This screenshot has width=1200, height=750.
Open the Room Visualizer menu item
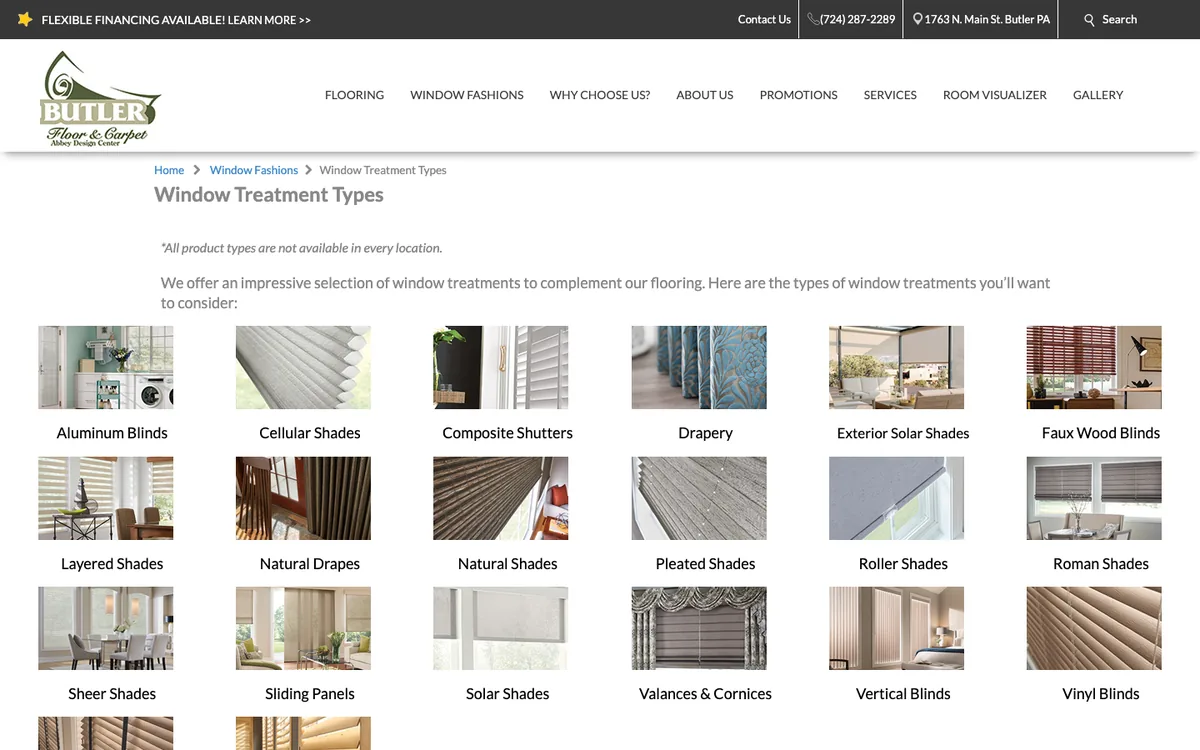tap(995, 95)
